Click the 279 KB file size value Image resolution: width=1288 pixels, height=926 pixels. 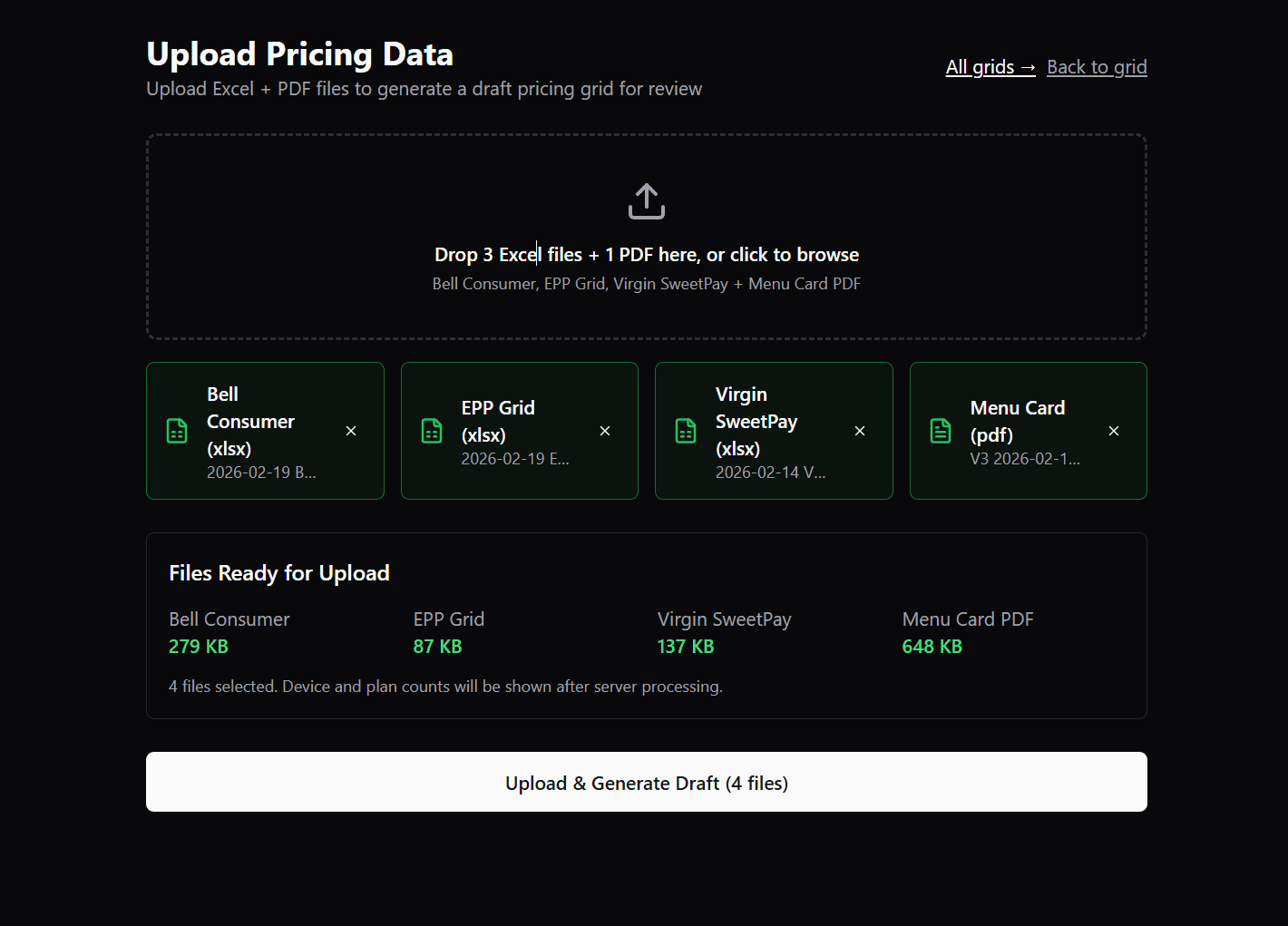(199, 647)
